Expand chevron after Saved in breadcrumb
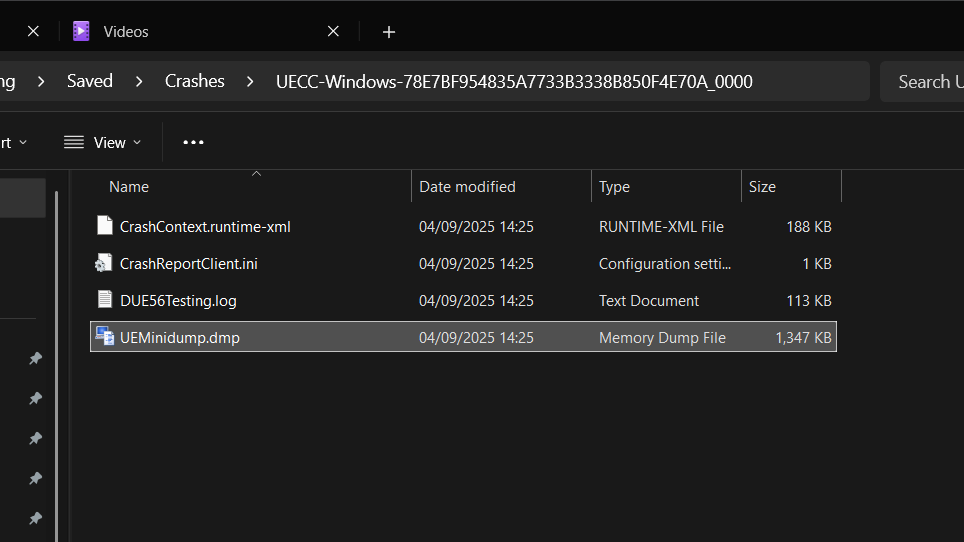Image resolution: width=964 pixels, height=542 pixels. coord(139,81)
